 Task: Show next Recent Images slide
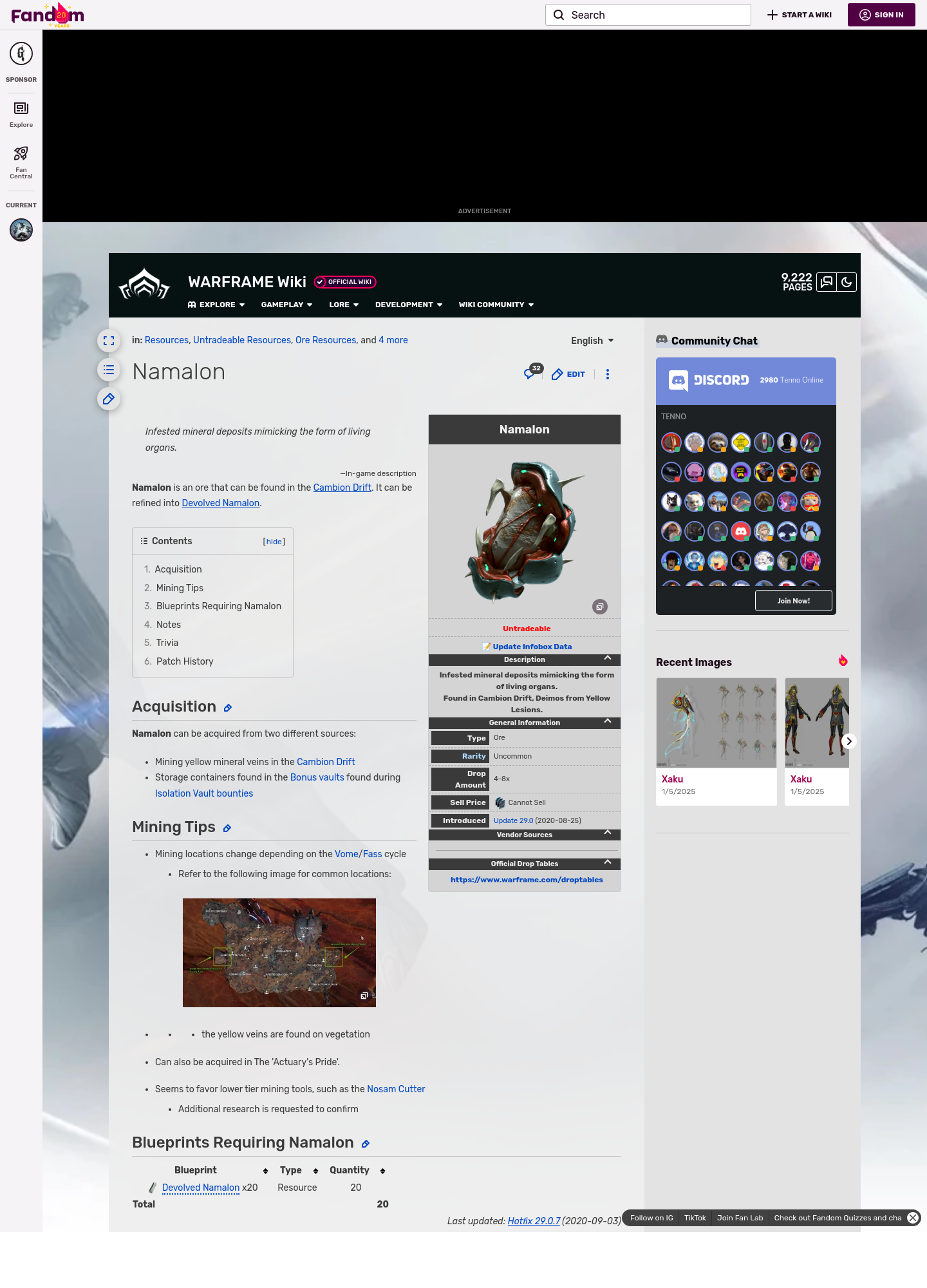(849, 741)
